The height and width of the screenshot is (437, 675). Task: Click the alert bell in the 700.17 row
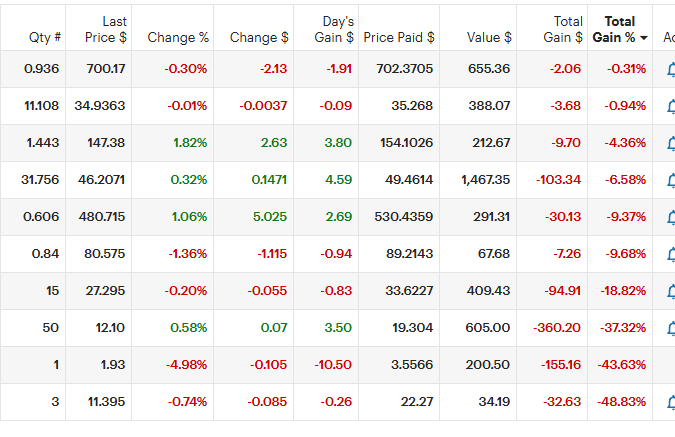coord(671,69)
